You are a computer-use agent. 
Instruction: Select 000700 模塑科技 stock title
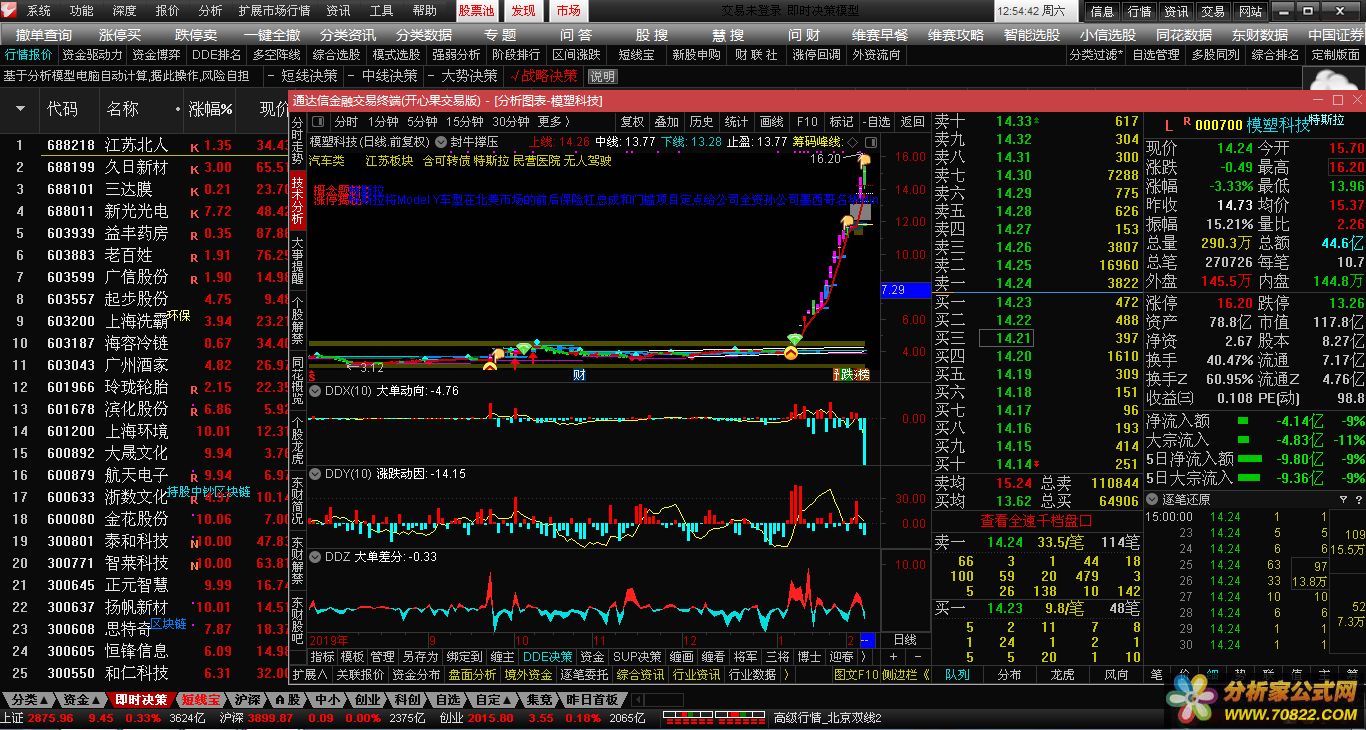click(1252, 125)
